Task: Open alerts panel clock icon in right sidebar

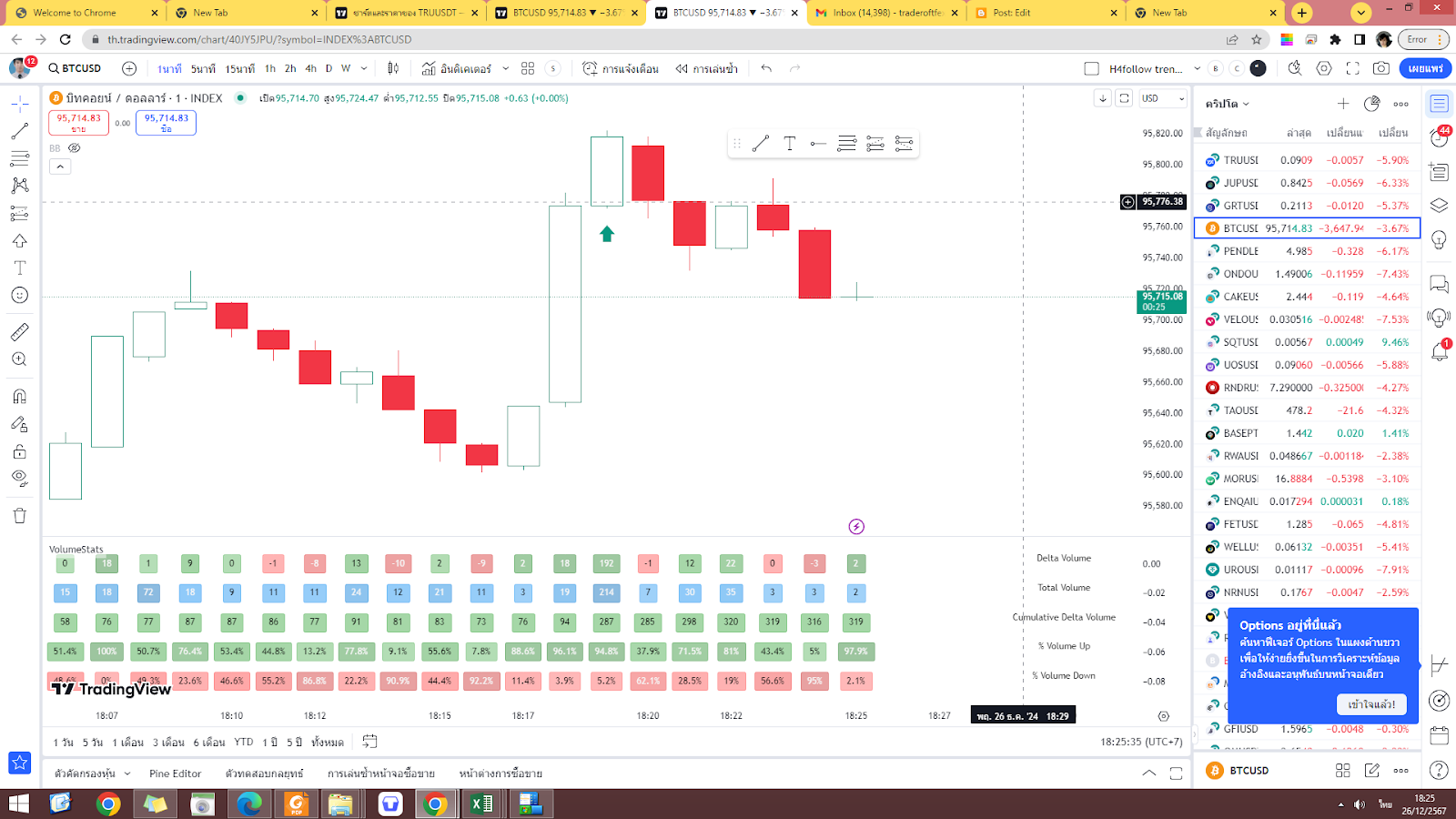Action: coord(1439,138)
